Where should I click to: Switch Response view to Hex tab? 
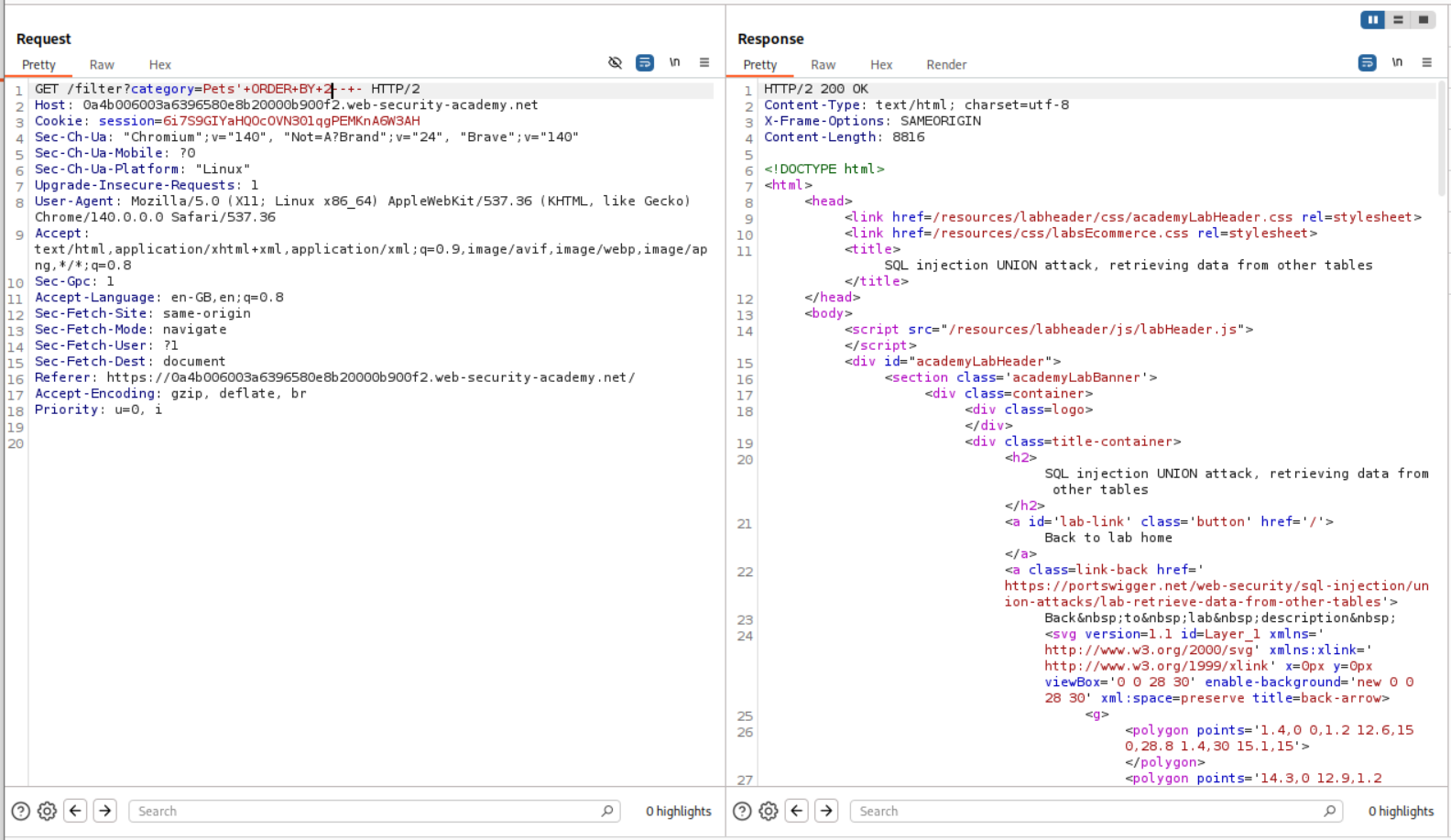tap(881, 65)
